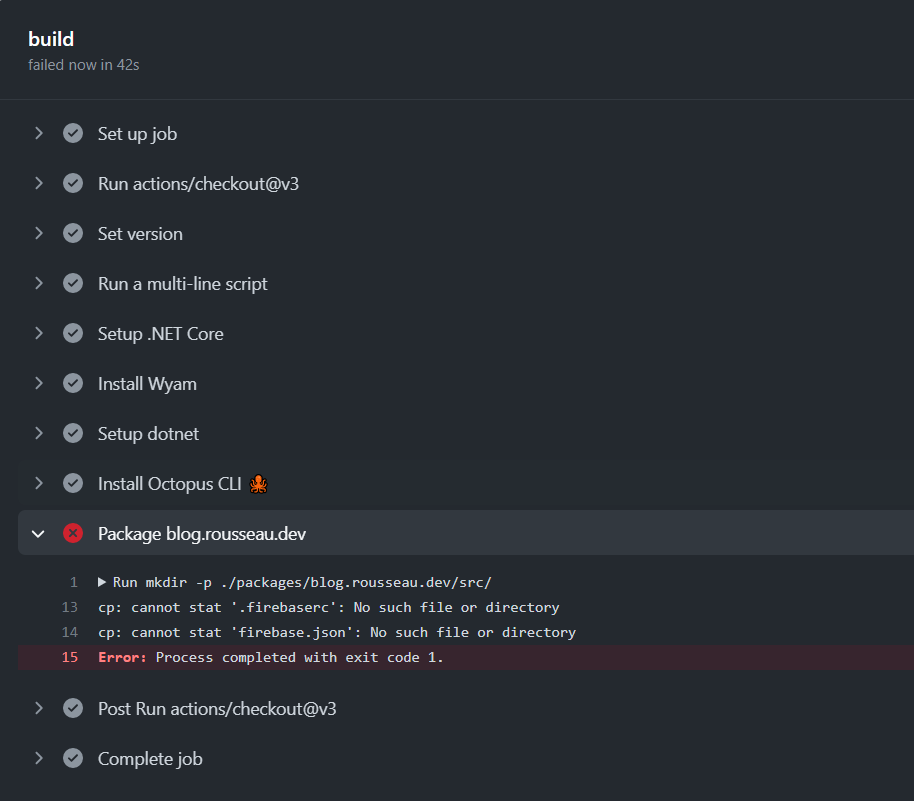Click the Set version step title
The image size is (914, 801).
pyautogui.click(x=140, y=234)
